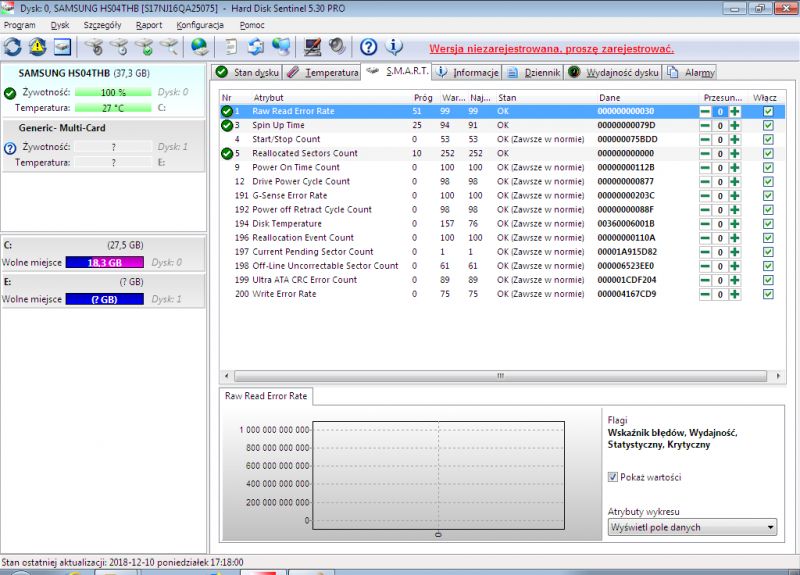
Task: Click the green minus for Reallocated Sectors Count
Action: pyautogui.click(x=705, y=154)
